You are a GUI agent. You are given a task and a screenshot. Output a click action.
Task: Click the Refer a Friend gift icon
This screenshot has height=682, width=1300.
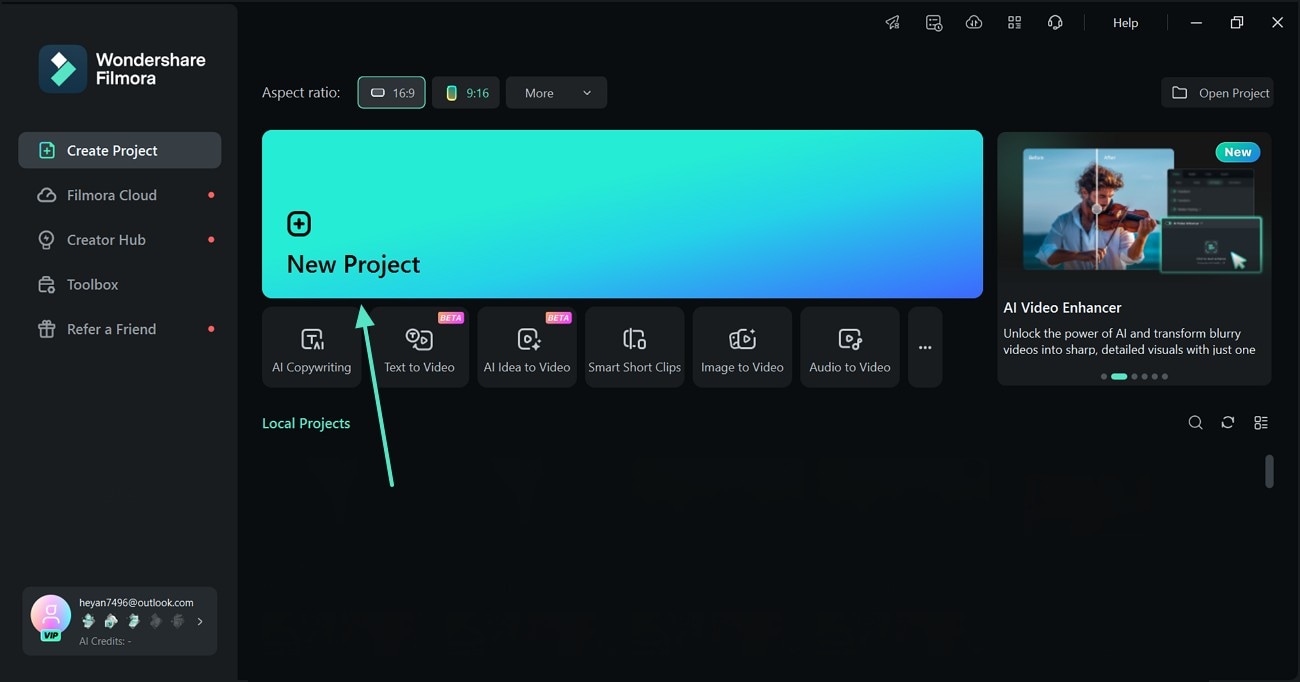tap(46, 329)
